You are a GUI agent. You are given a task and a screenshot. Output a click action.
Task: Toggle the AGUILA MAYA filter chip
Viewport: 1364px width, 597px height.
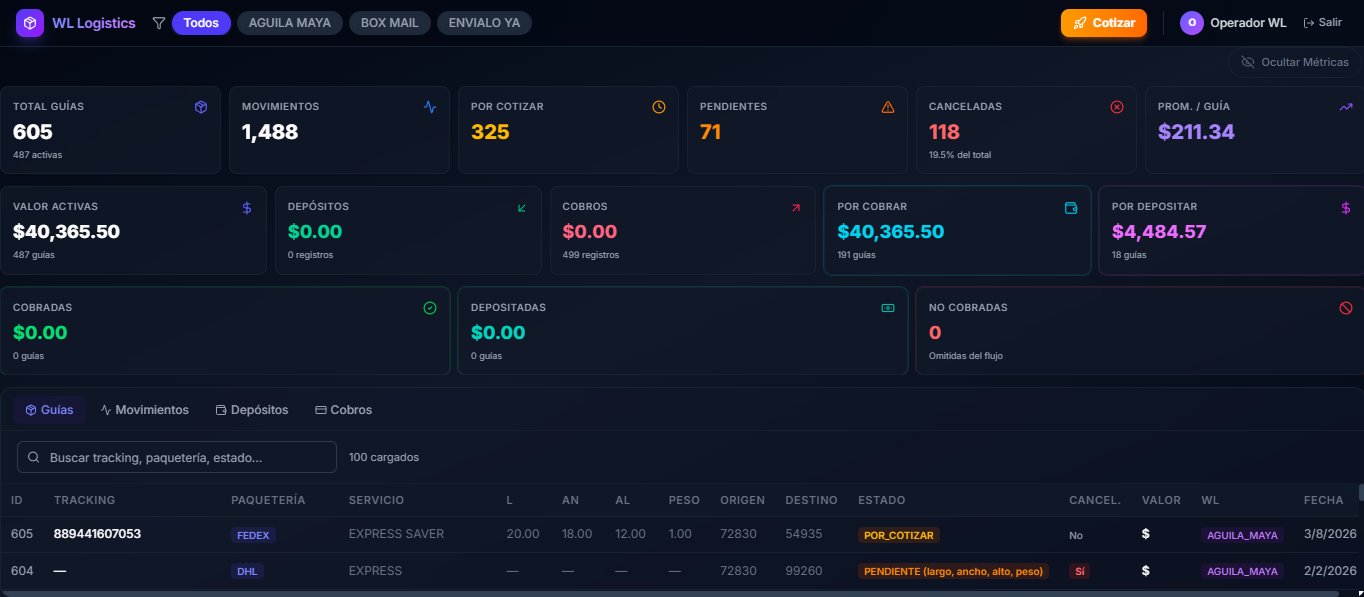click(x=290, y=23)
